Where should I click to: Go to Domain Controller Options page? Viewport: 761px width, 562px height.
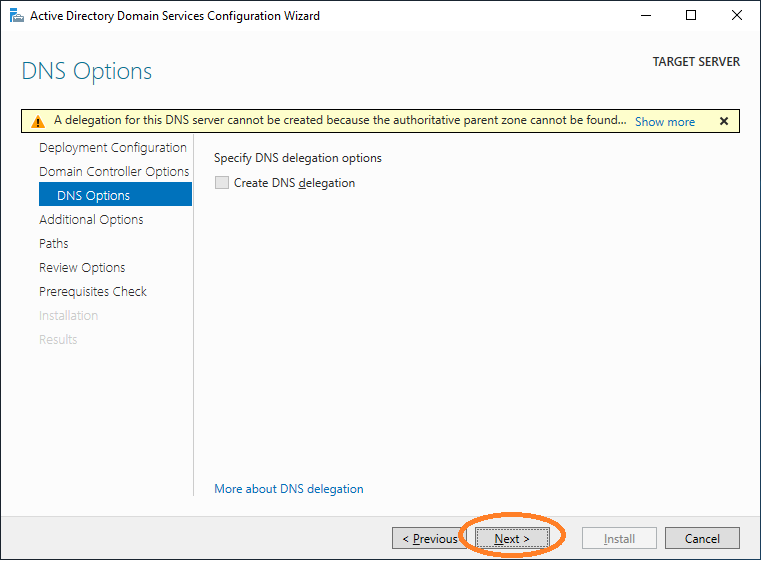(x=114, y=172)
